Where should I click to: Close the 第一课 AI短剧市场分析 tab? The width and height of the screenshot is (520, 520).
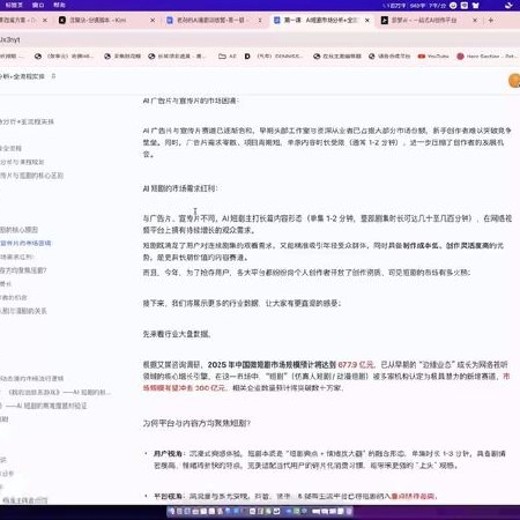coord(367,20)
